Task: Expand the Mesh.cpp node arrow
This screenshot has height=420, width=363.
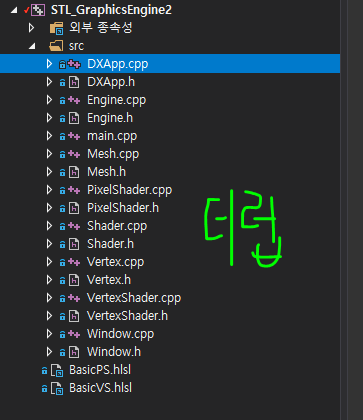Action: click(49, 154)
